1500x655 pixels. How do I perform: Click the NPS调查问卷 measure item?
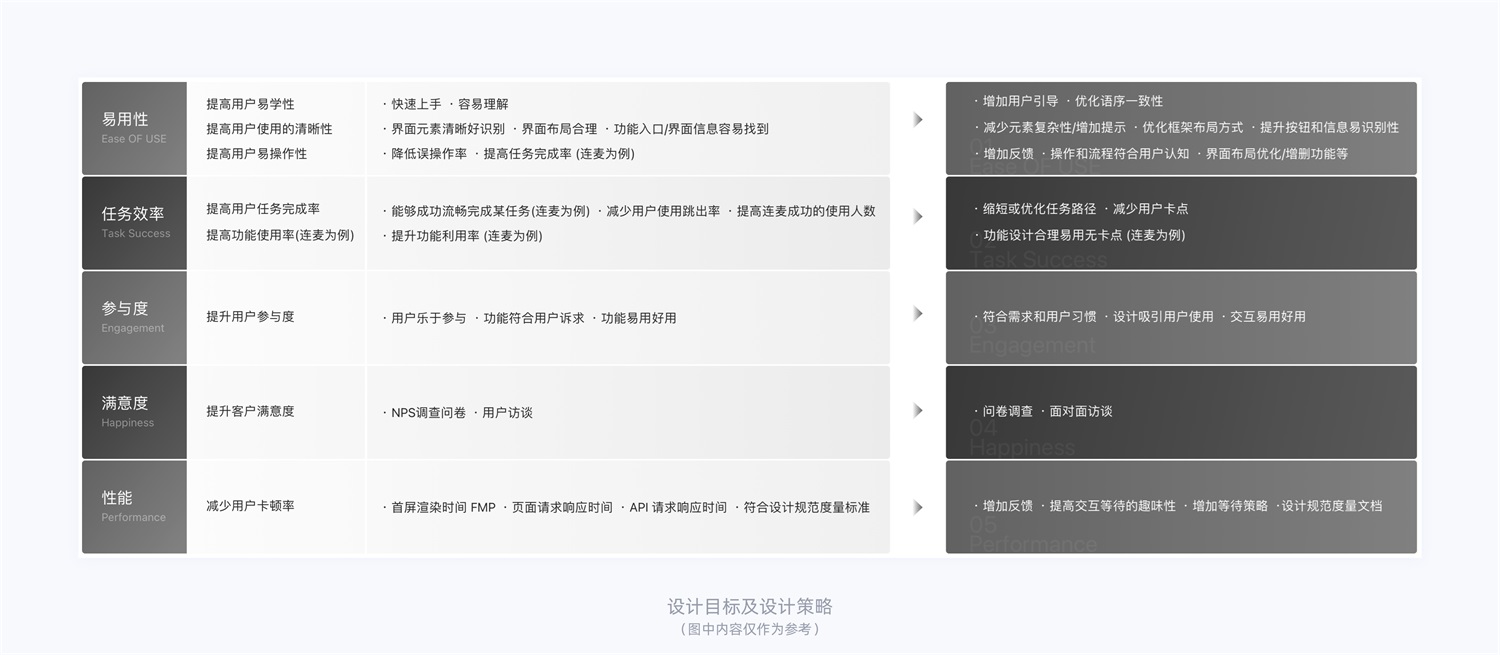(x=425, y=411)
